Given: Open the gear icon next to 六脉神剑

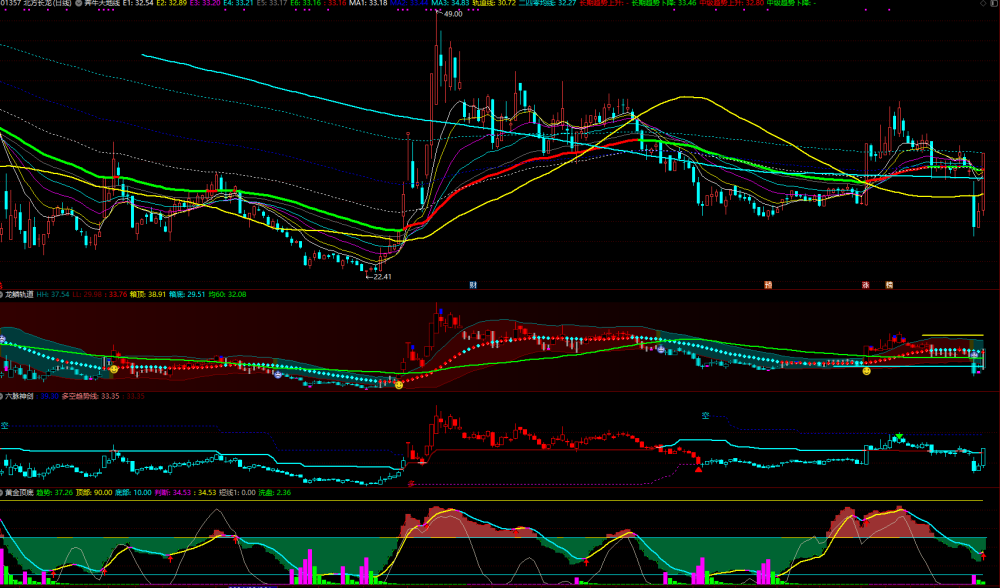Looking at the screenshot, I should coord(2,396).
